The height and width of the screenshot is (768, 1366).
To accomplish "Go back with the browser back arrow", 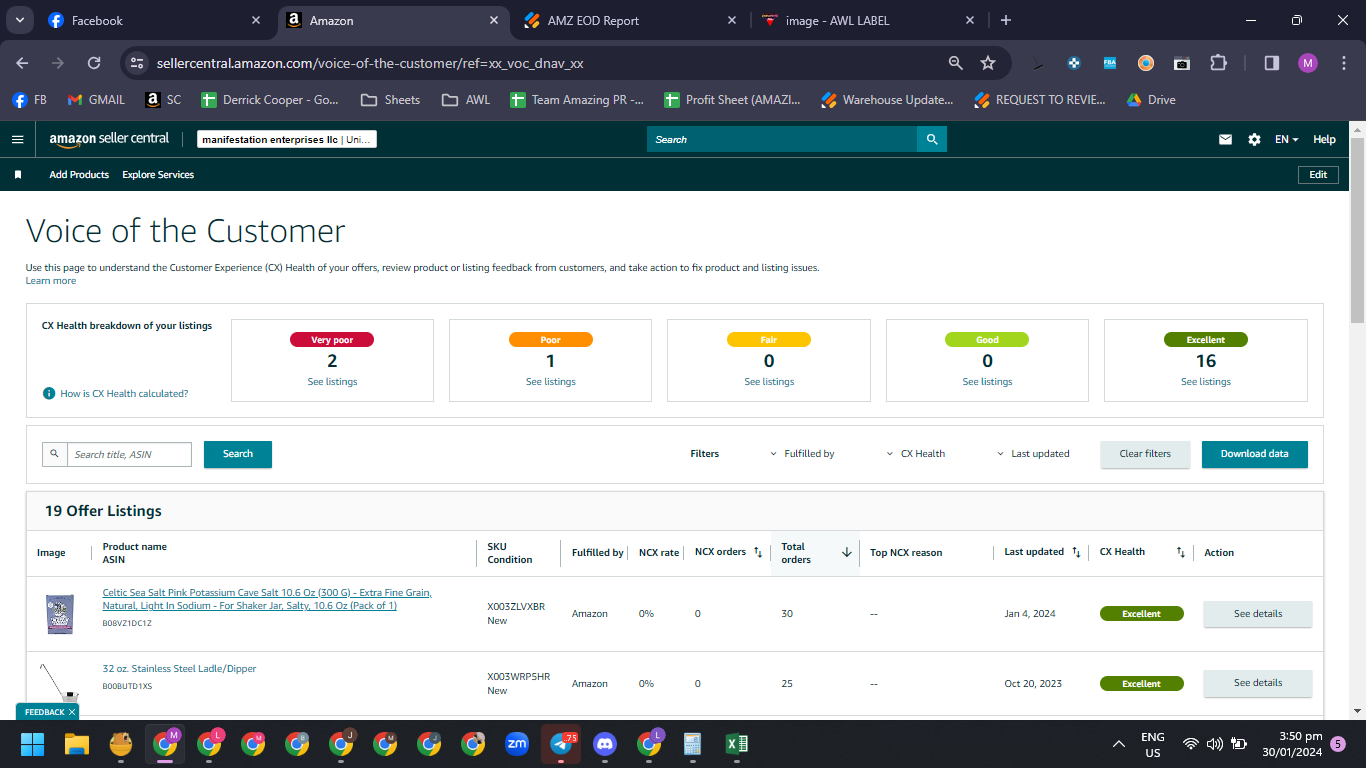I will (x=22, y=63).
